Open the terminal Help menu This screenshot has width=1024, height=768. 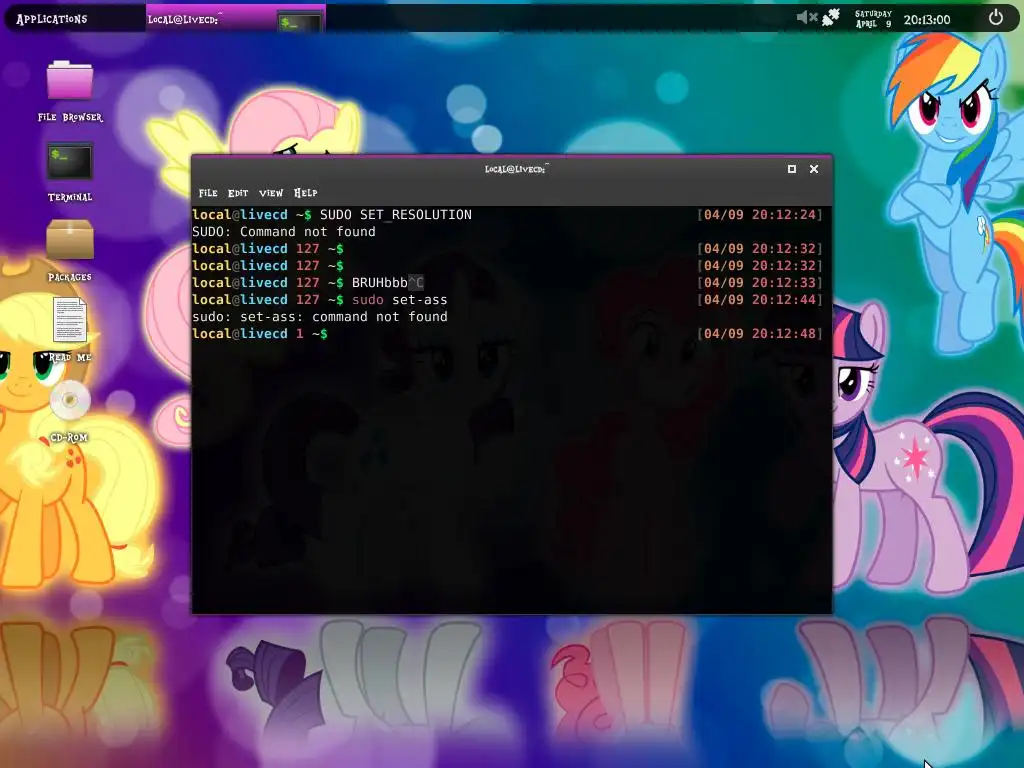tap(306, 193)
